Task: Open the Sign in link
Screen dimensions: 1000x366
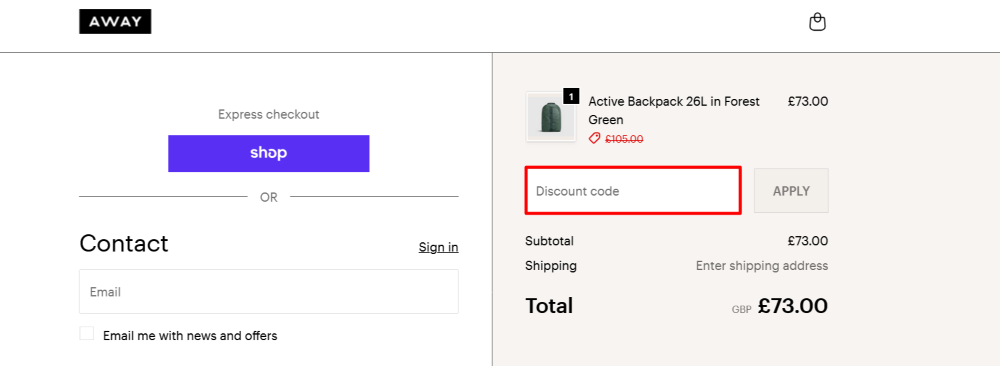Action: pos(438,247)
